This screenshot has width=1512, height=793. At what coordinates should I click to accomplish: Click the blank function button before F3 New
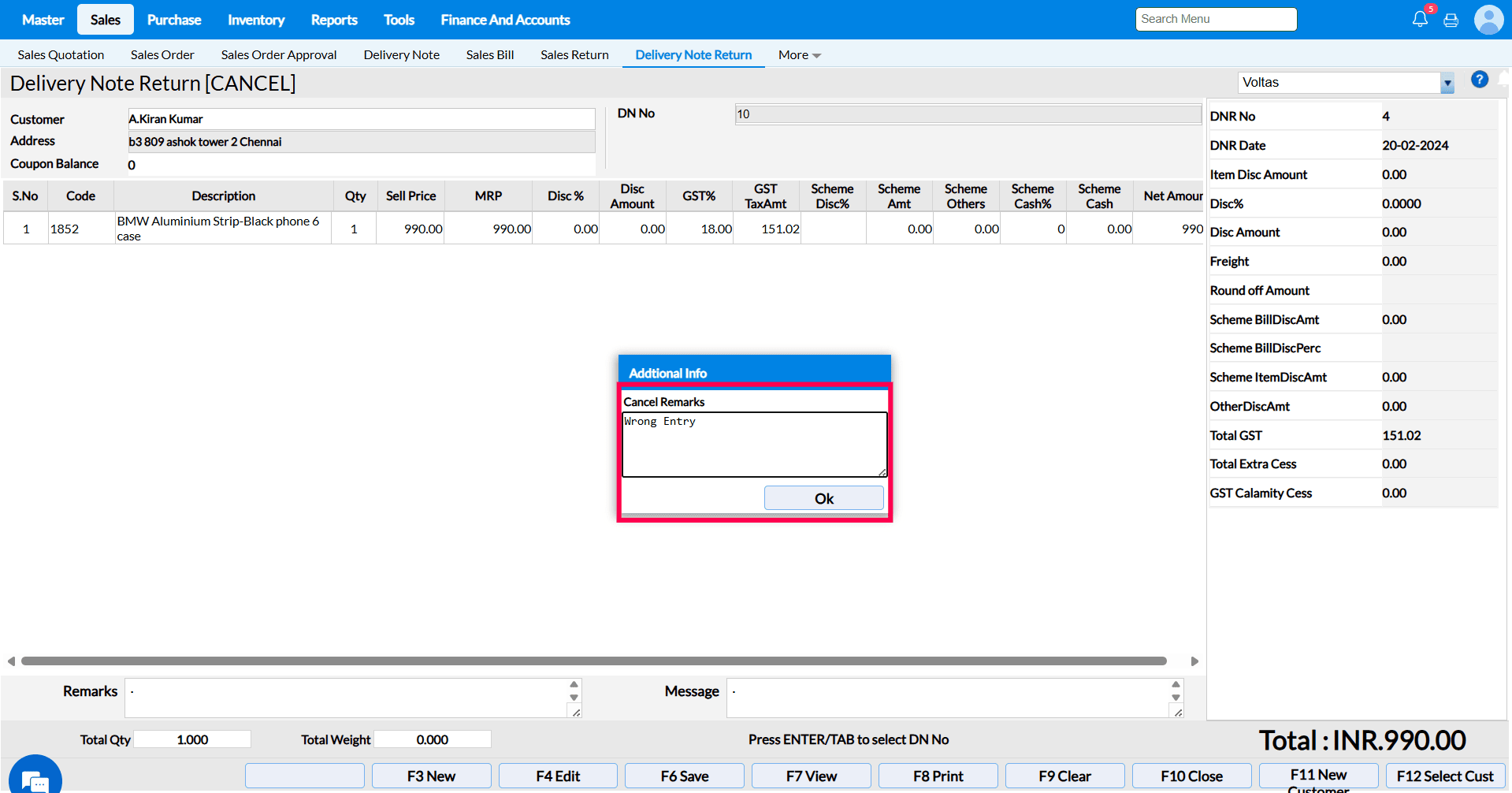(x=305, y=776)
